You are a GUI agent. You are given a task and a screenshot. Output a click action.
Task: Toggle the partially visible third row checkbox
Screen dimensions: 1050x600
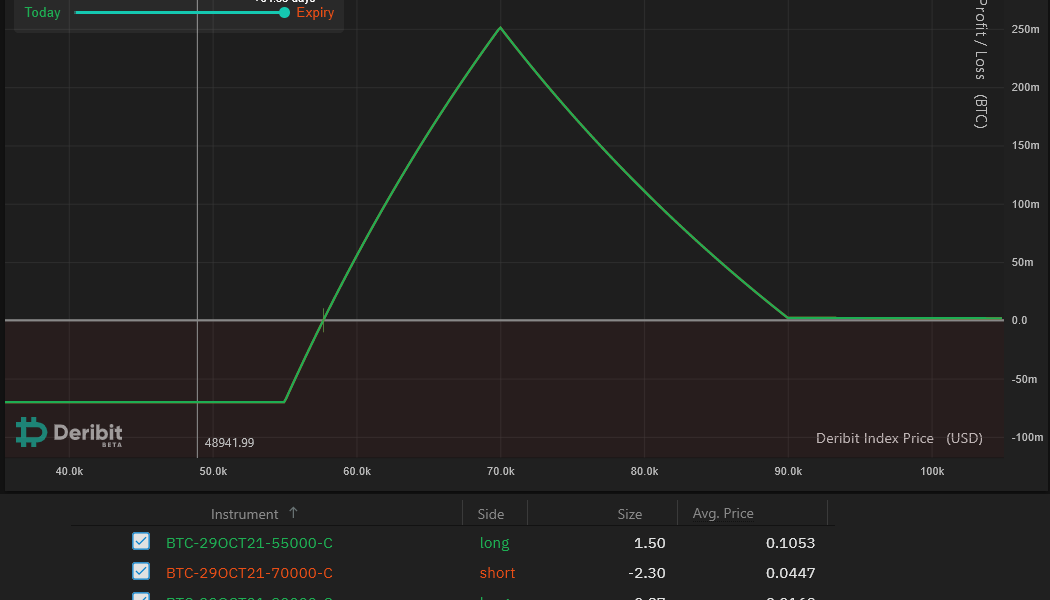tap(141, 597)
